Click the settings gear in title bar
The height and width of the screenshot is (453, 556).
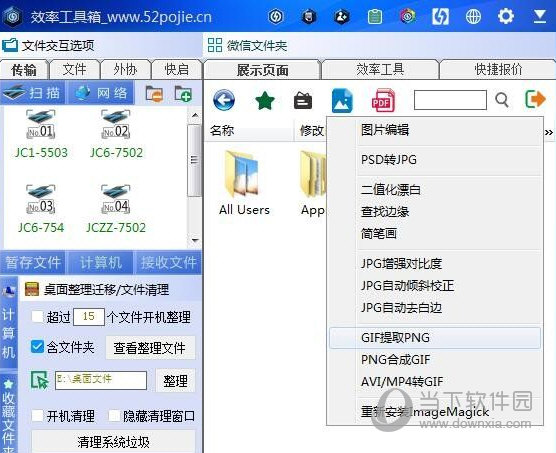point(506,16)
